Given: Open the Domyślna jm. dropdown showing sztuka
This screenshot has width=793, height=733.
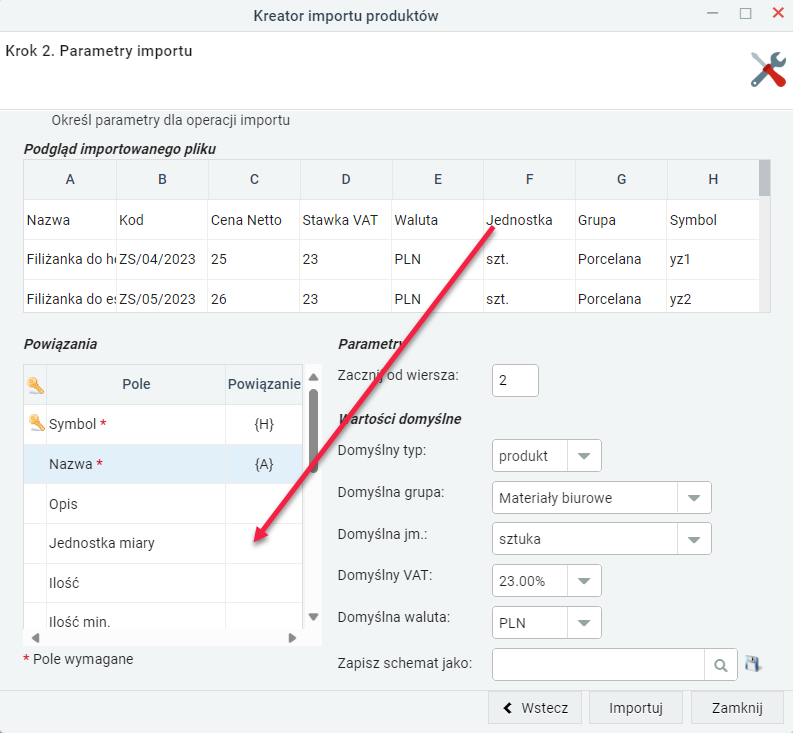Looking at the screenshot, I should (694, 539).
